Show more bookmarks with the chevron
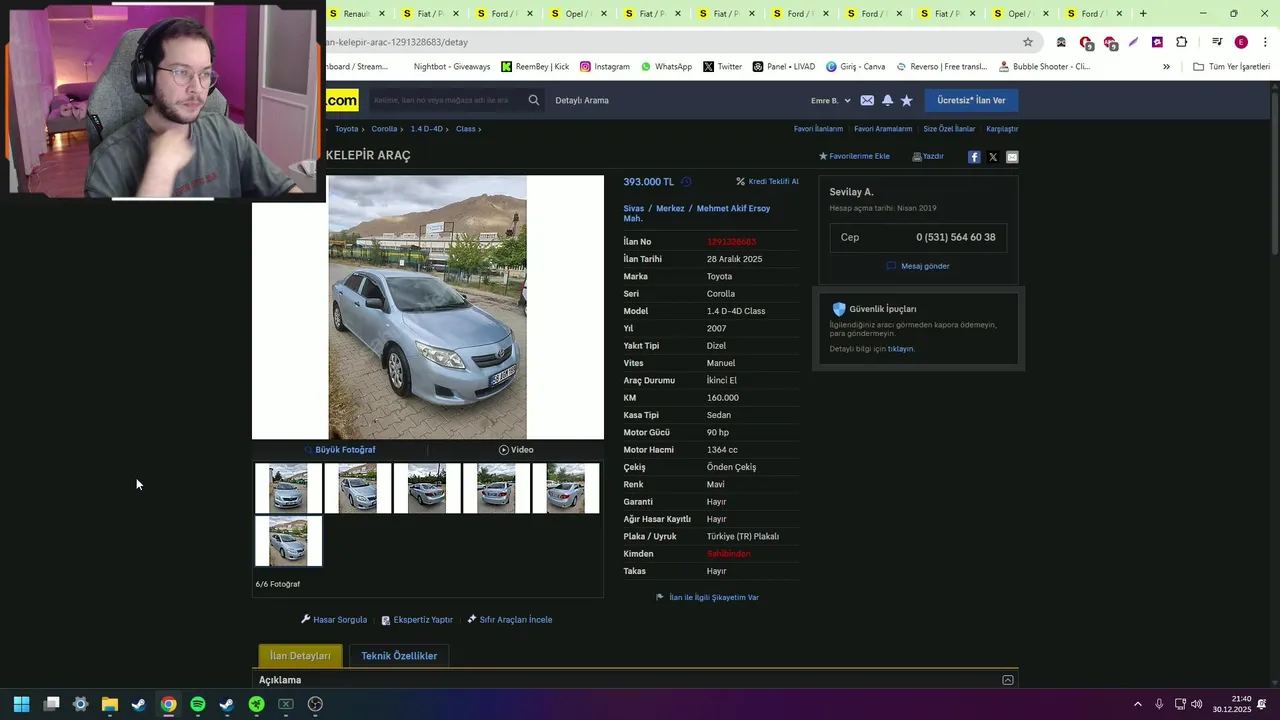This screenshot has width=1280, height=720. (1166, 67)
